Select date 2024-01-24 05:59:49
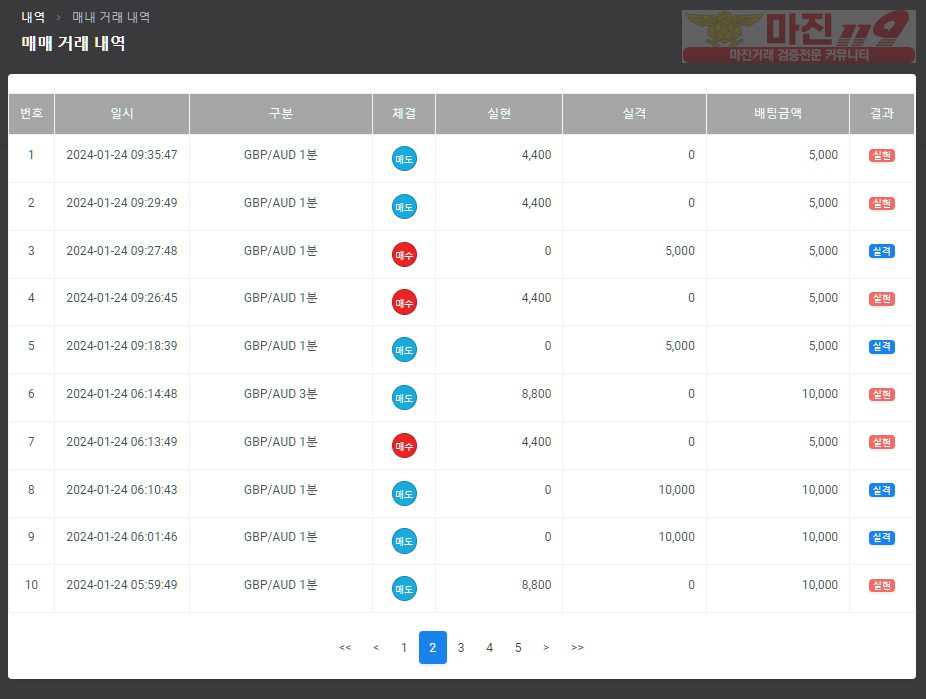The image size is (926, 699). [122, 585]
